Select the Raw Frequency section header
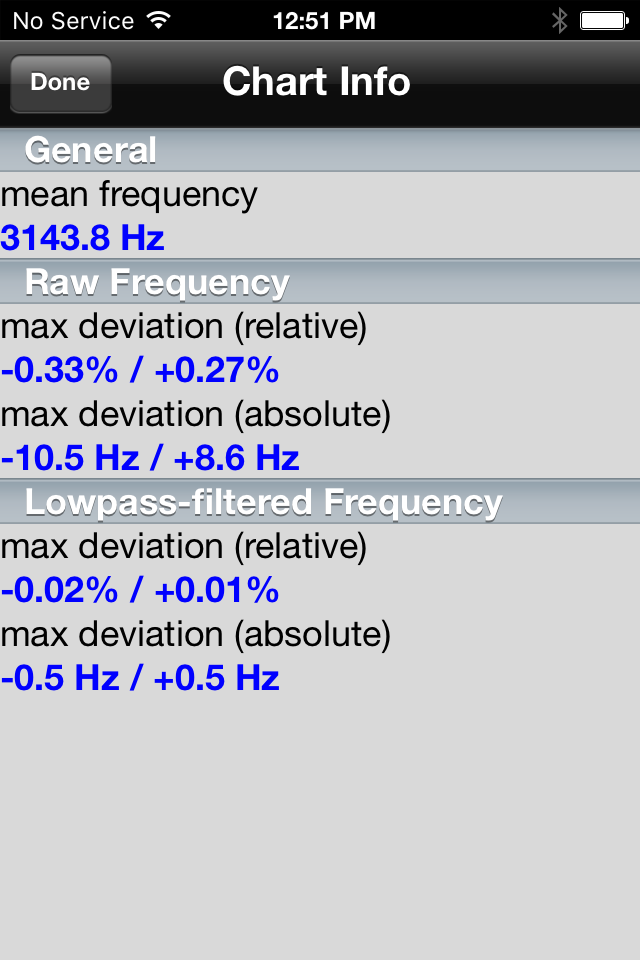 [x=320, y=282]
